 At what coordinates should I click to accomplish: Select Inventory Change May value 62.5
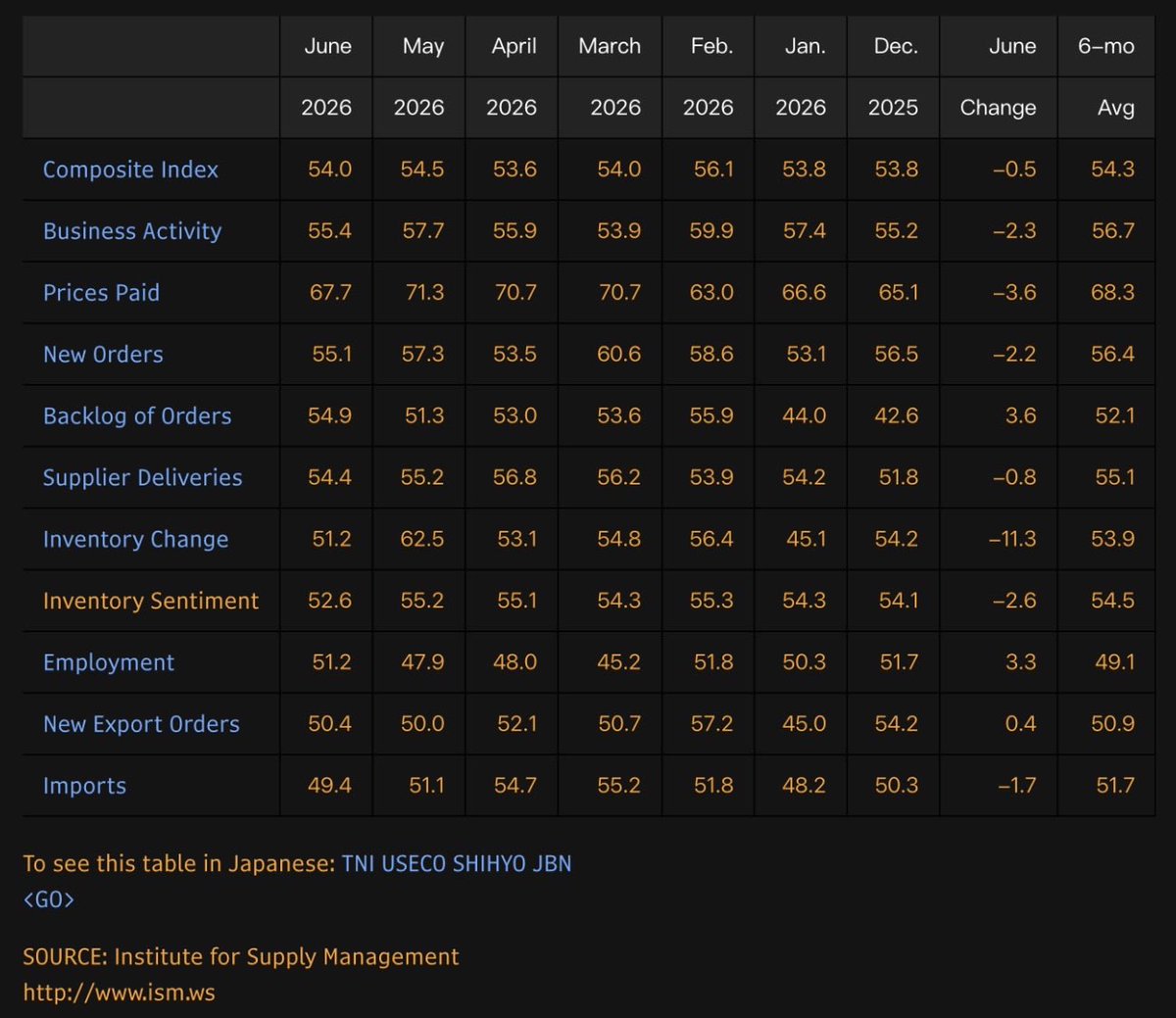pos(422,540)
